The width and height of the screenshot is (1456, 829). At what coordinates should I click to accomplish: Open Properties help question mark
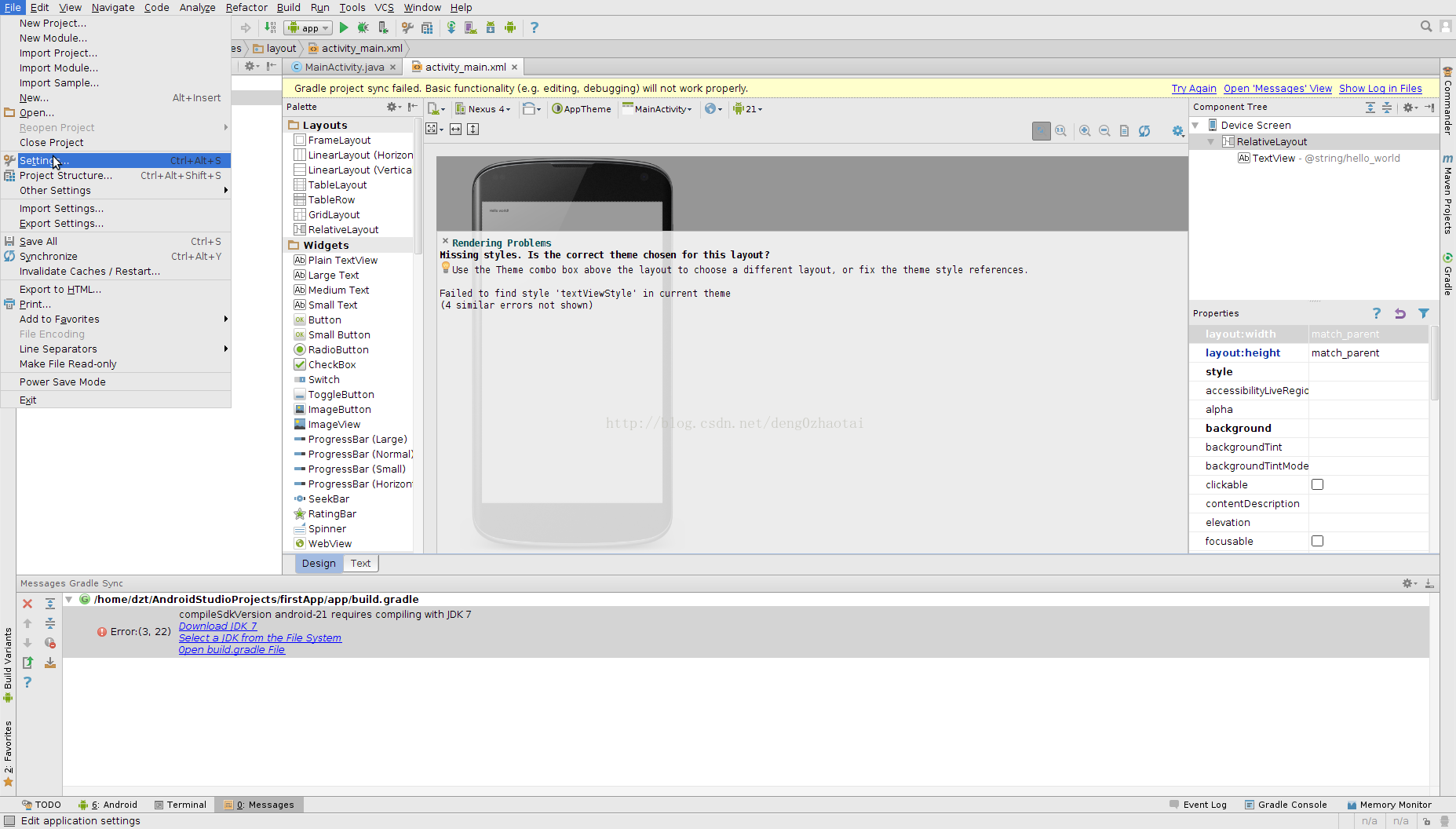[1377, 313]
